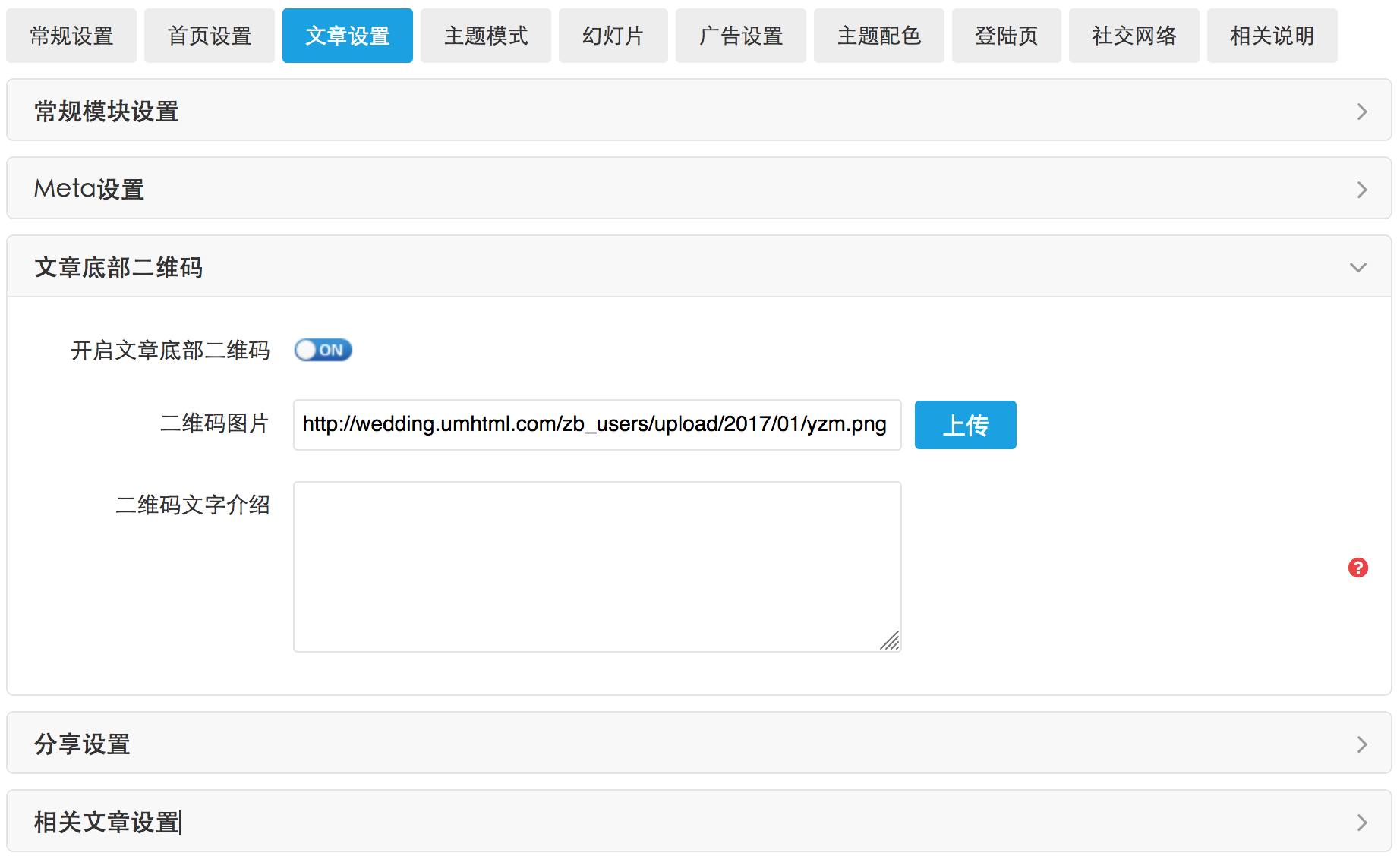The image size is (1400, 862).
Task: Expand the 分享设置 section arrow
Action: coord(1361,744)
